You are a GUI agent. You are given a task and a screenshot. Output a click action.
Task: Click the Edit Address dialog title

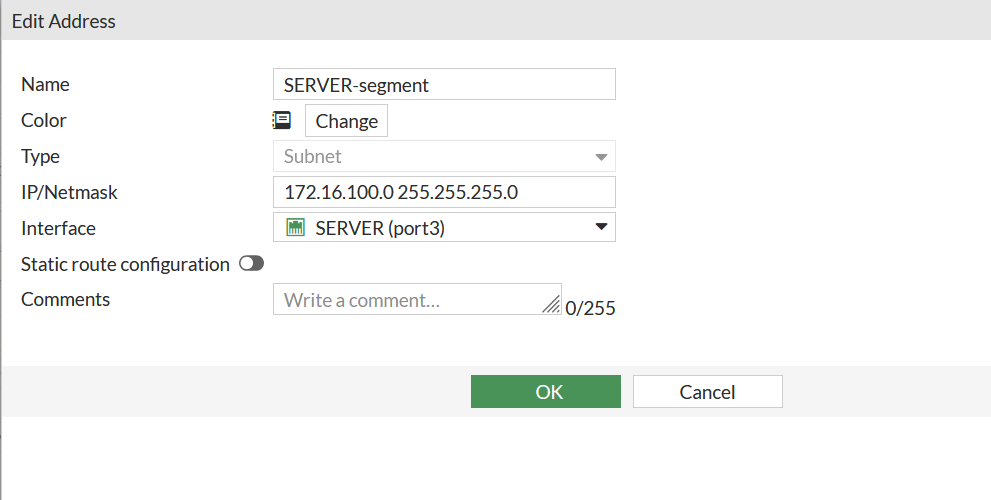click(x=64, y=21)
